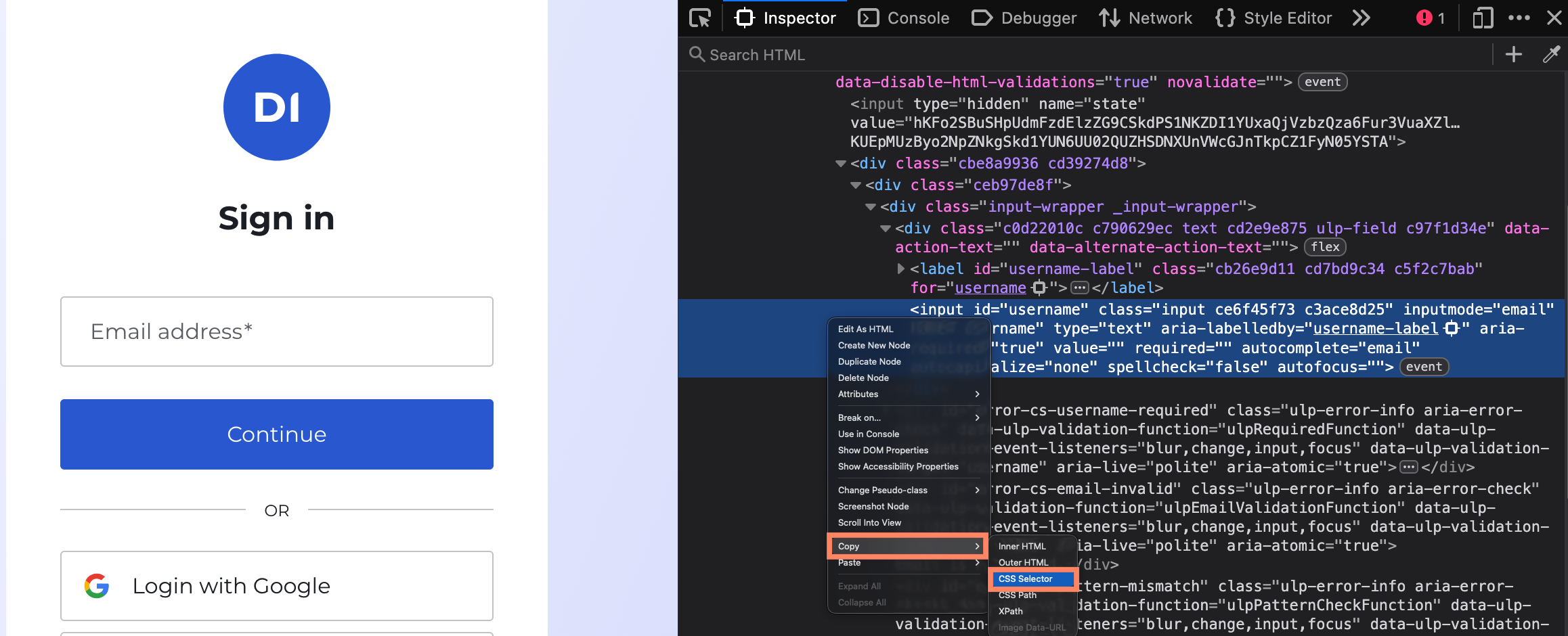The height and width of the screenshot is (636, 1568).
Task: Open the devtools three-dot options menu
Action: tap(1519, 18)
